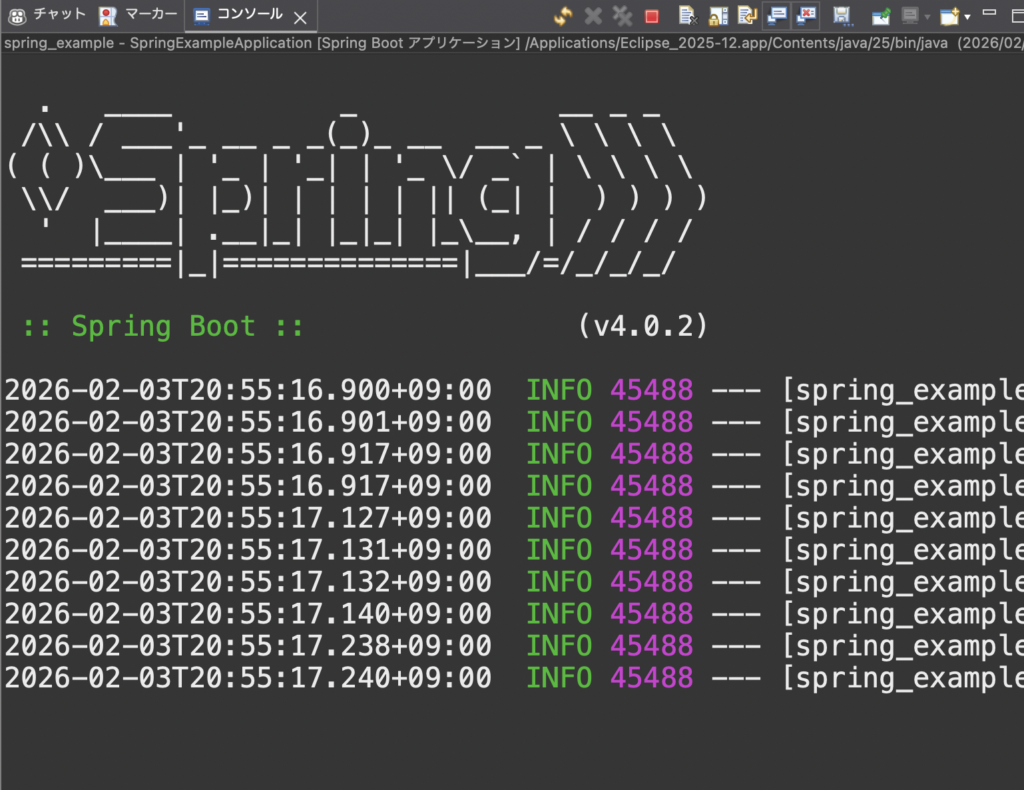Clear the console with the Clear Console icon
1024x790 pixels.
(x=687, y=16)
